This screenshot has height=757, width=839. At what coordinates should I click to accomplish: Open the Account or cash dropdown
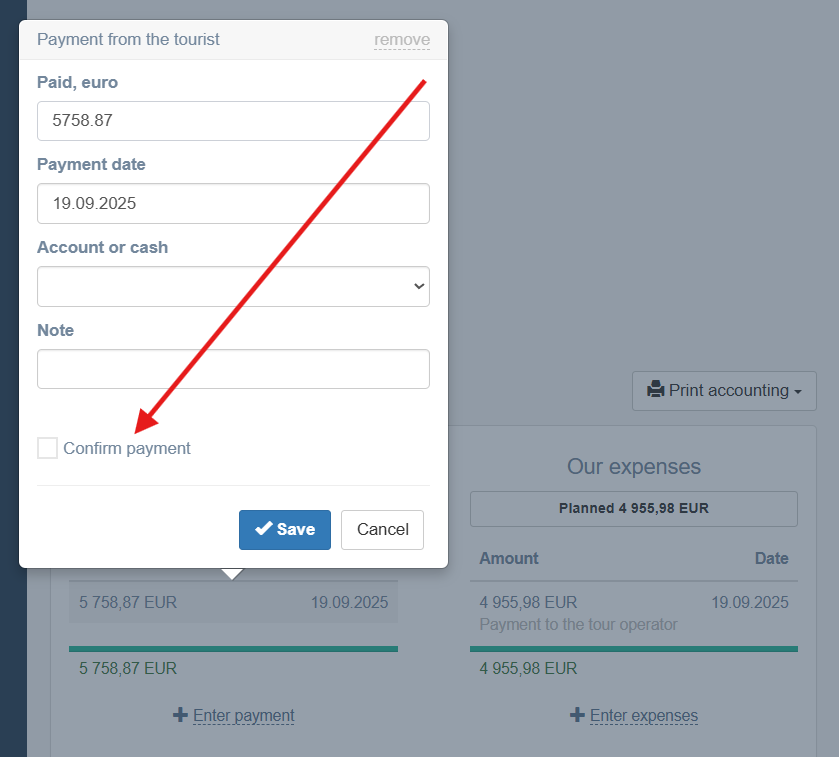233,286
